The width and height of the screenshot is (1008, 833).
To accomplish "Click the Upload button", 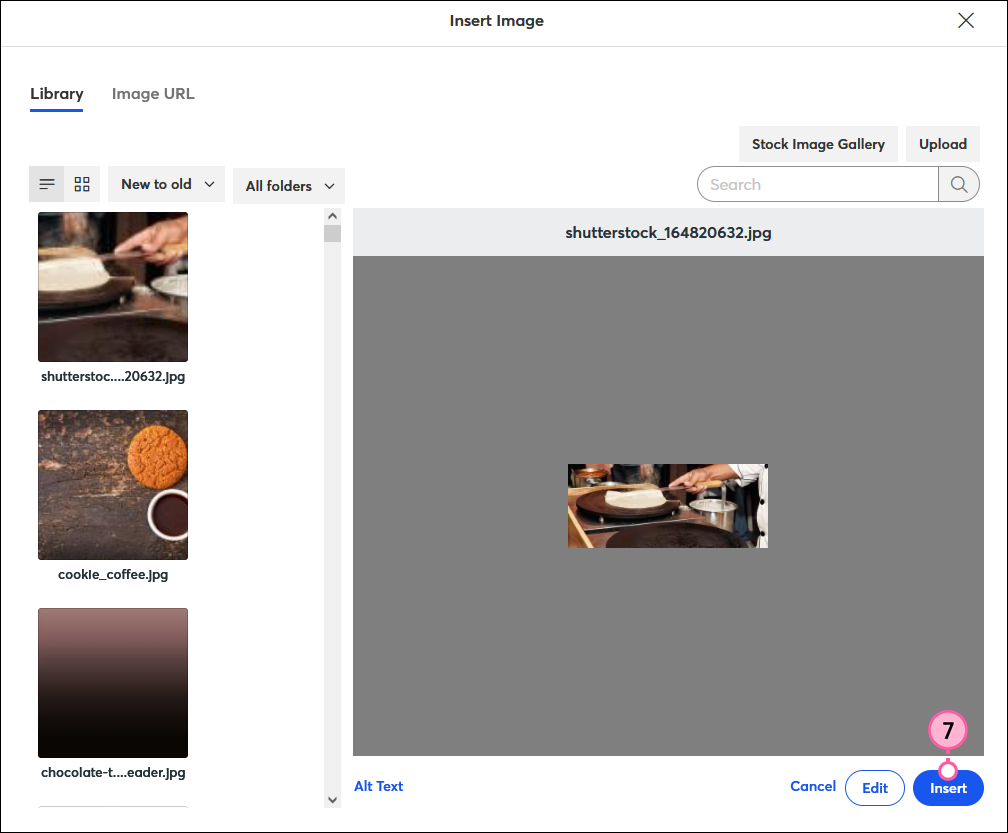I will [942, 144].
